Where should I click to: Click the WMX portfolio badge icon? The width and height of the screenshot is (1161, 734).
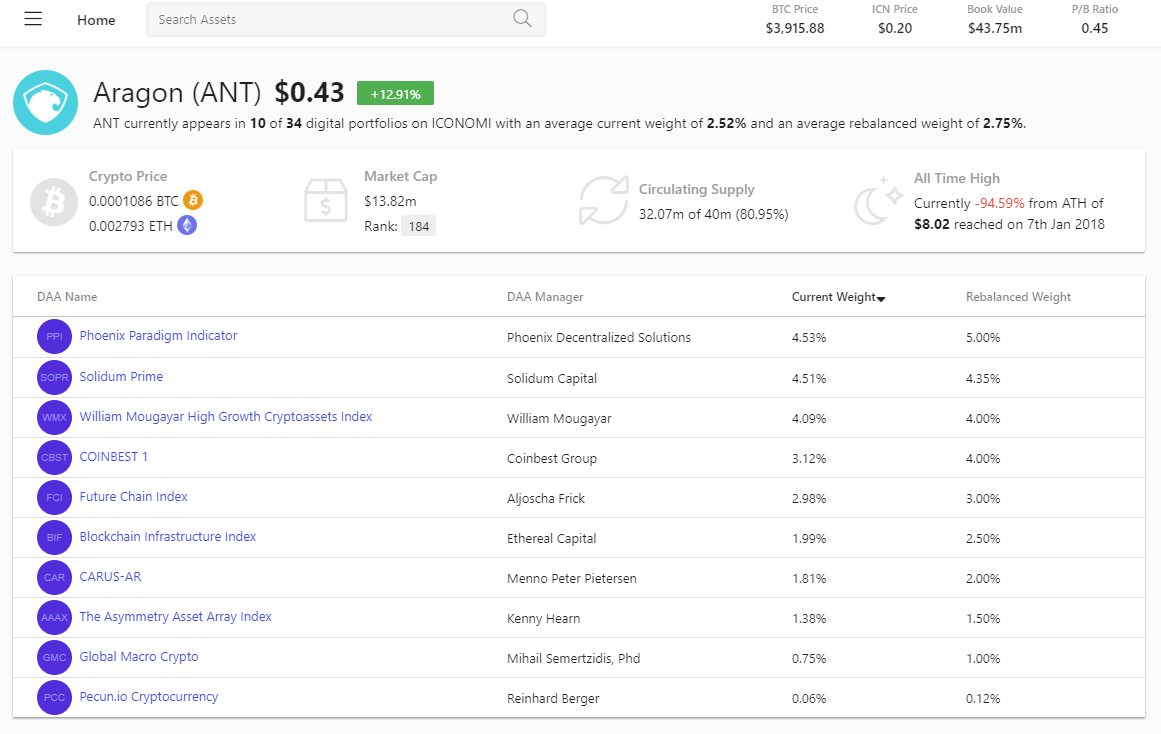click(54, 417)
